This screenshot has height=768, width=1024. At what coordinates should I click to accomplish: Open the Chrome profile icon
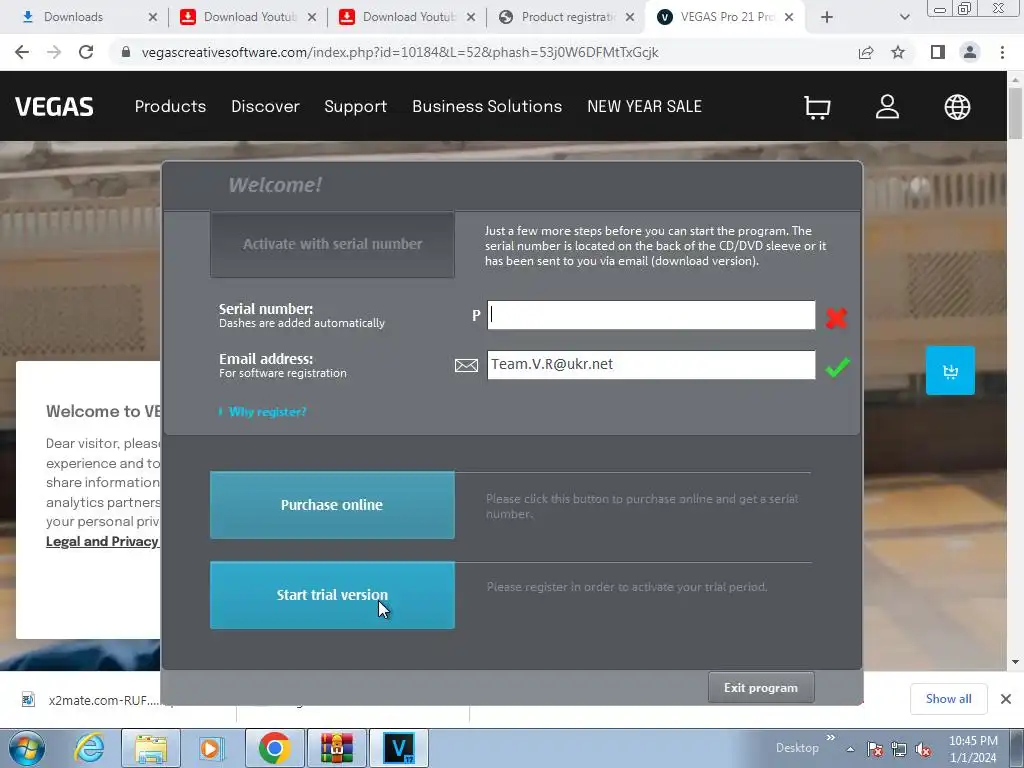tap(970, 52)
